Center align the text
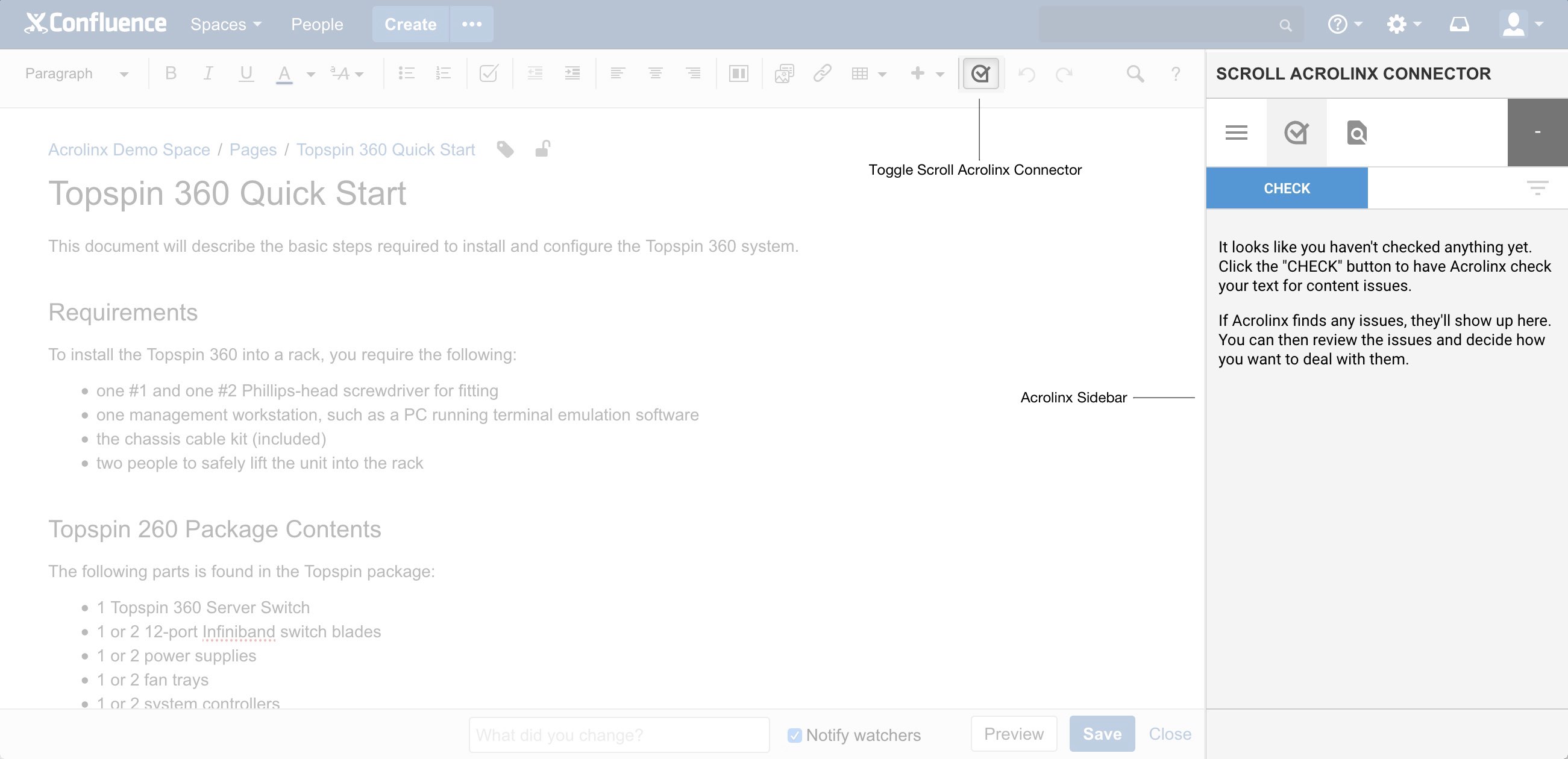Screen dimensions: 1568x759 tap(655, 73)
